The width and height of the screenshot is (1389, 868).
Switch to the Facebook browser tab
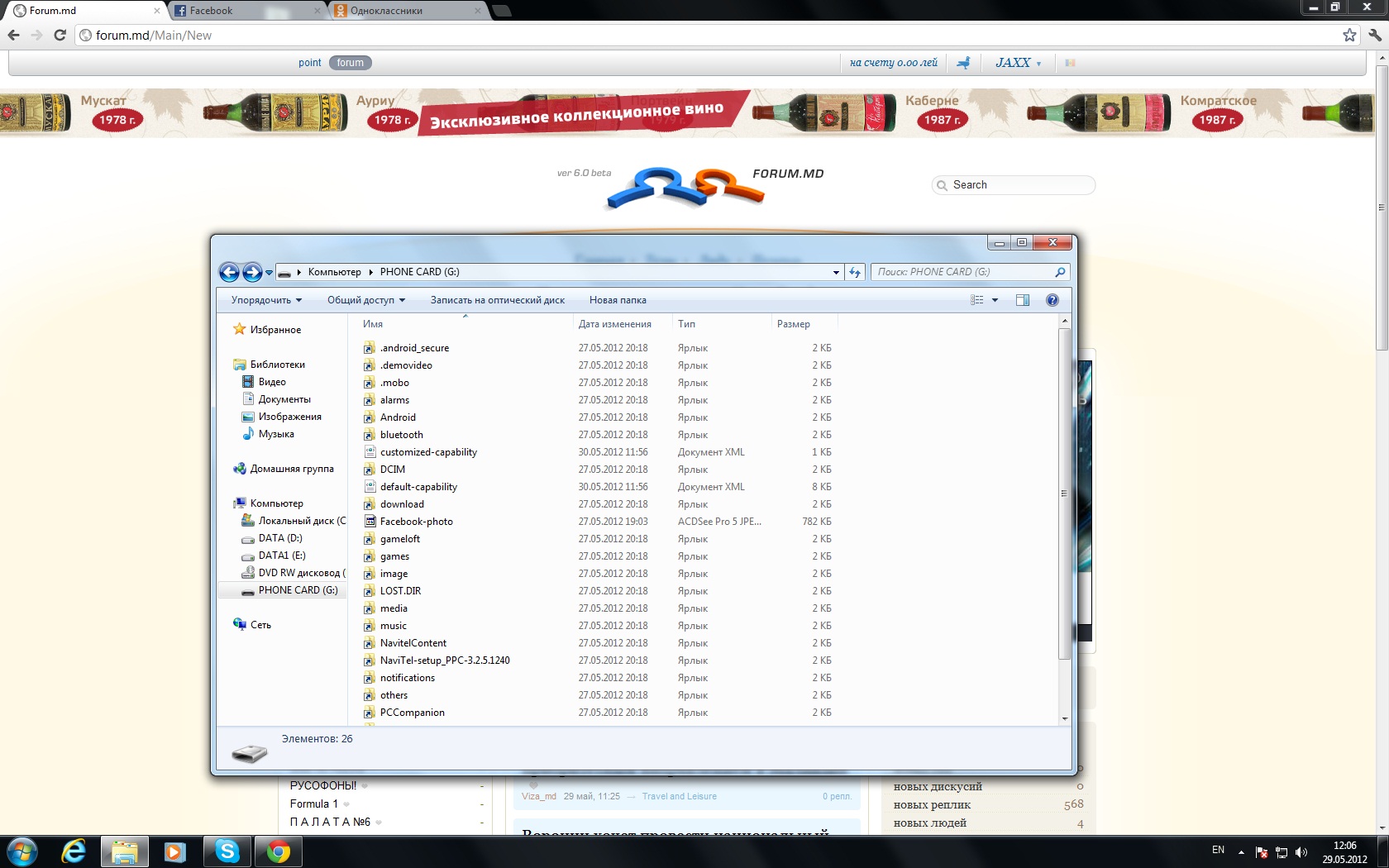coord(246,11)
